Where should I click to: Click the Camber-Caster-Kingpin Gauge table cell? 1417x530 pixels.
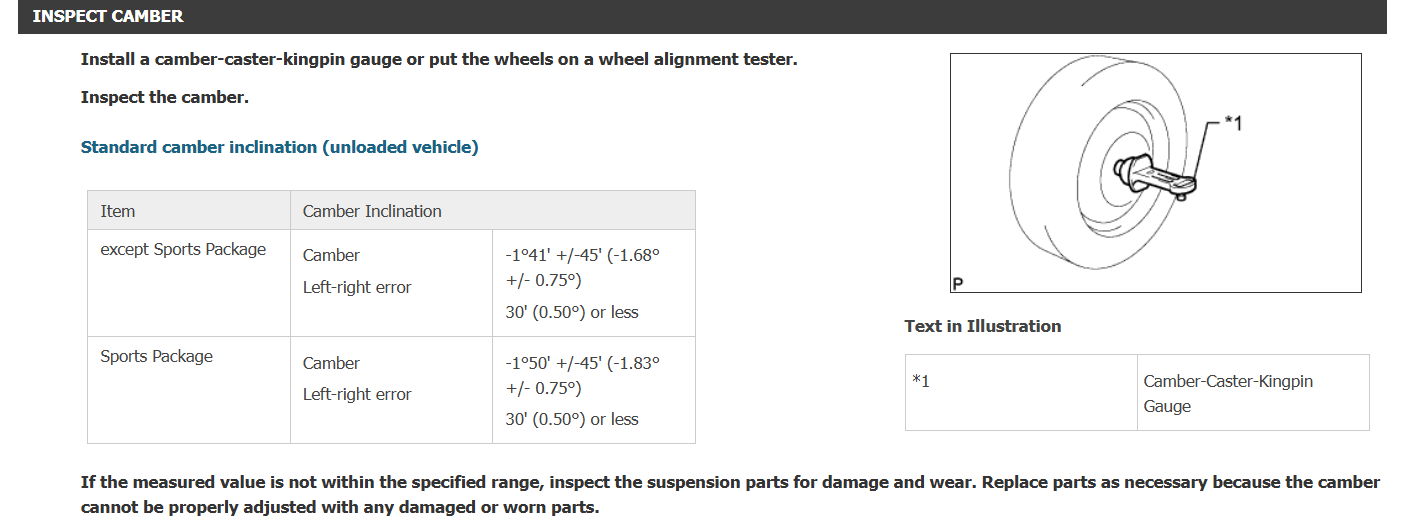tap(1227, 393)
